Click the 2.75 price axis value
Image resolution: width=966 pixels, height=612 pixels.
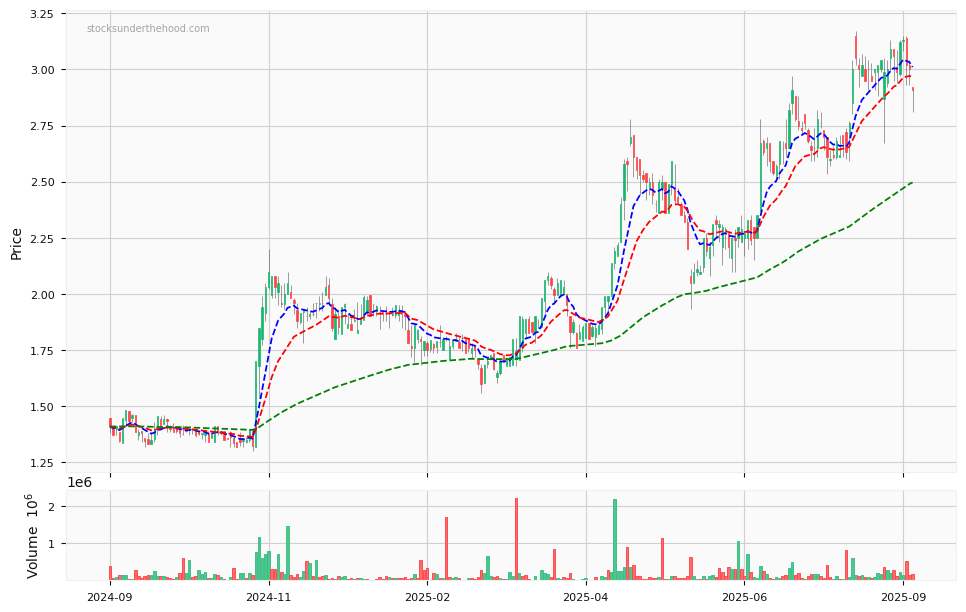click(41, 126)
